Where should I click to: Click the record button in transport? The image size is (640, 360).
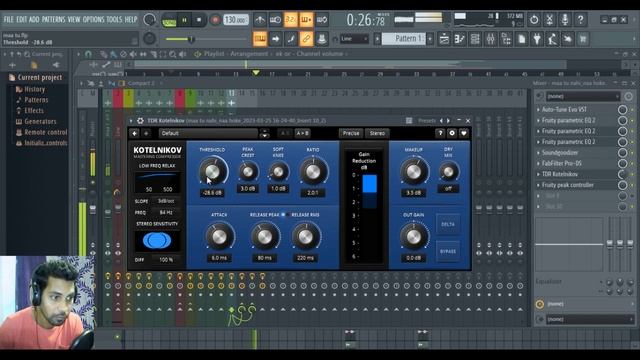pyautogui.click(x=215, y=20)
